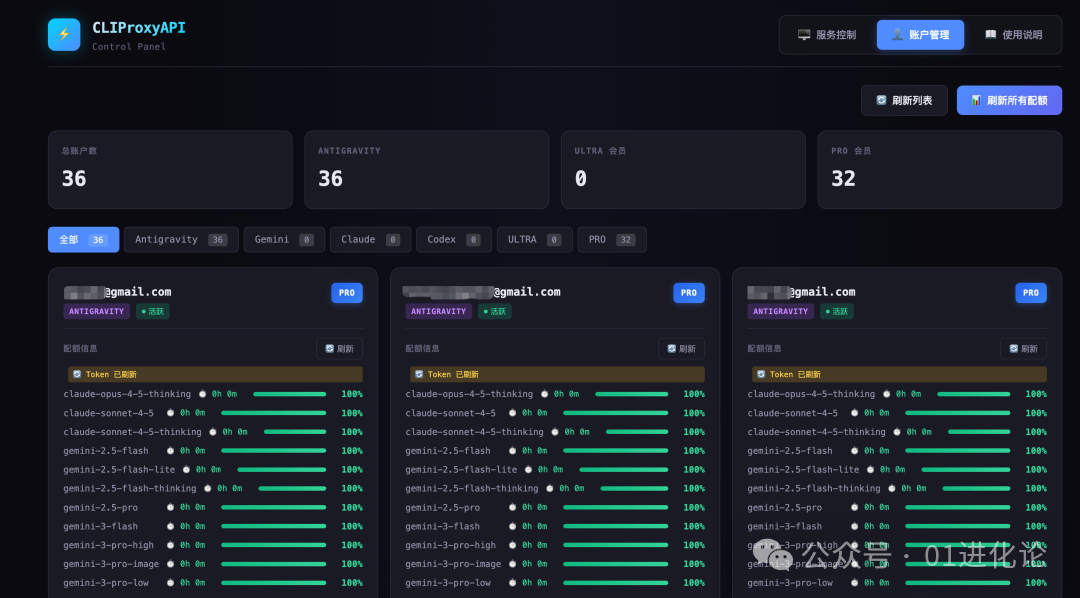
Task: Click gemini-3-pro-image name in first card
Action: [x=111, y=564]
